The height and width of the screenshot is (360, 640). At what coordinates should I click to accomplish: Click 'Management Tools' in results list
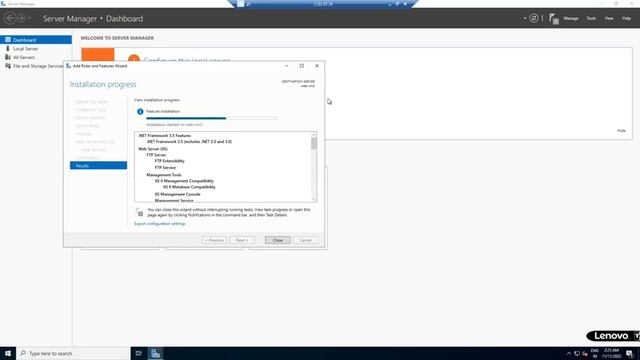coord(164,175)
